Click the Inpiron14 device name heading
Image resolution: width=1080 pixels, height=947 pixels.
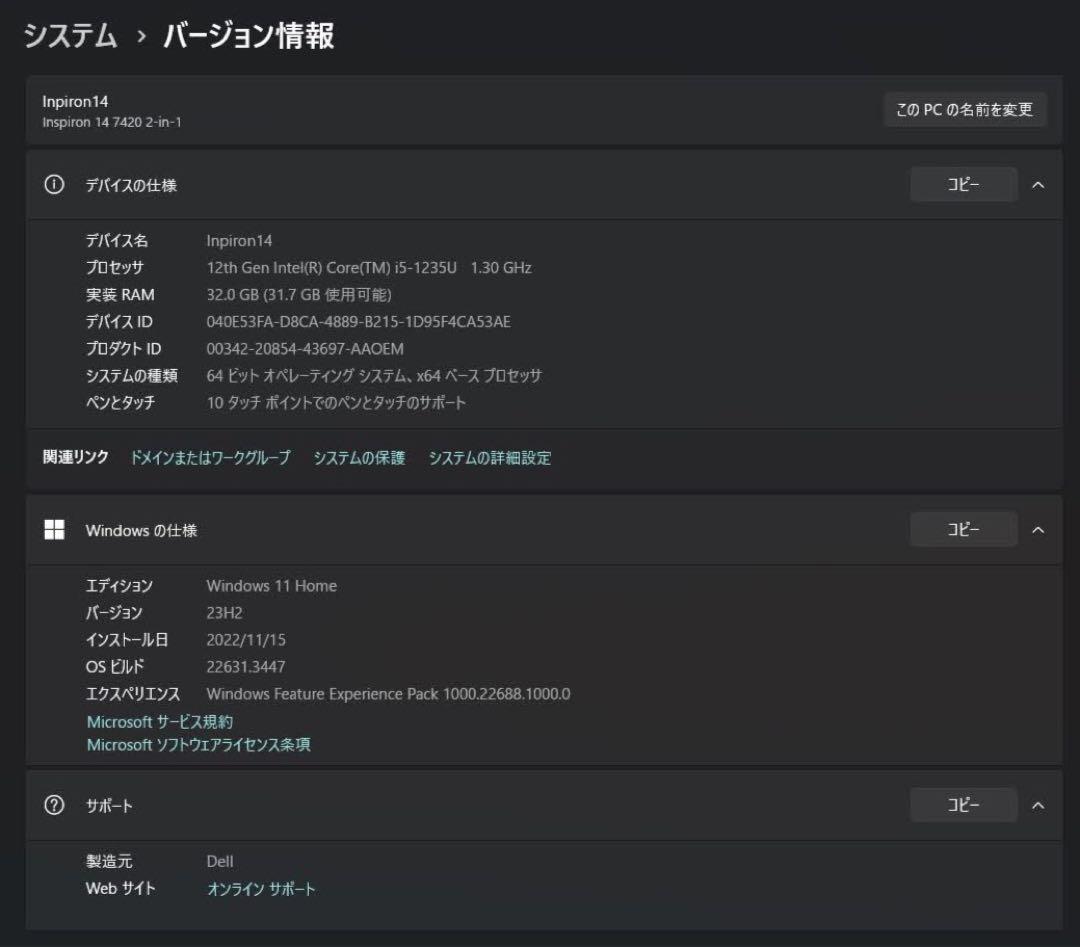point(76,101)
